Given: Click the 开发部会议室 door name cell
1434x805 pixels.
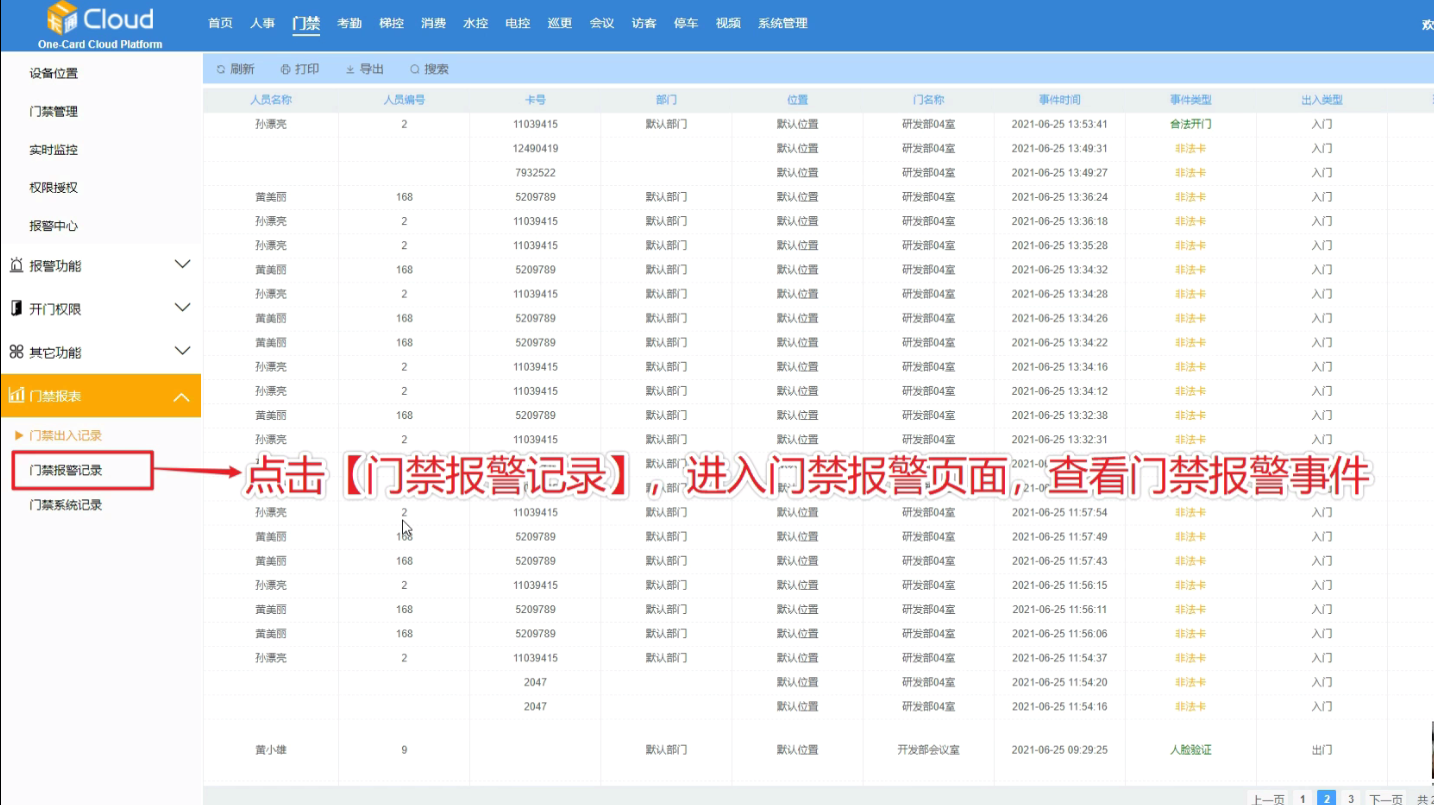Looking at the screenshot, I should 928,750.
